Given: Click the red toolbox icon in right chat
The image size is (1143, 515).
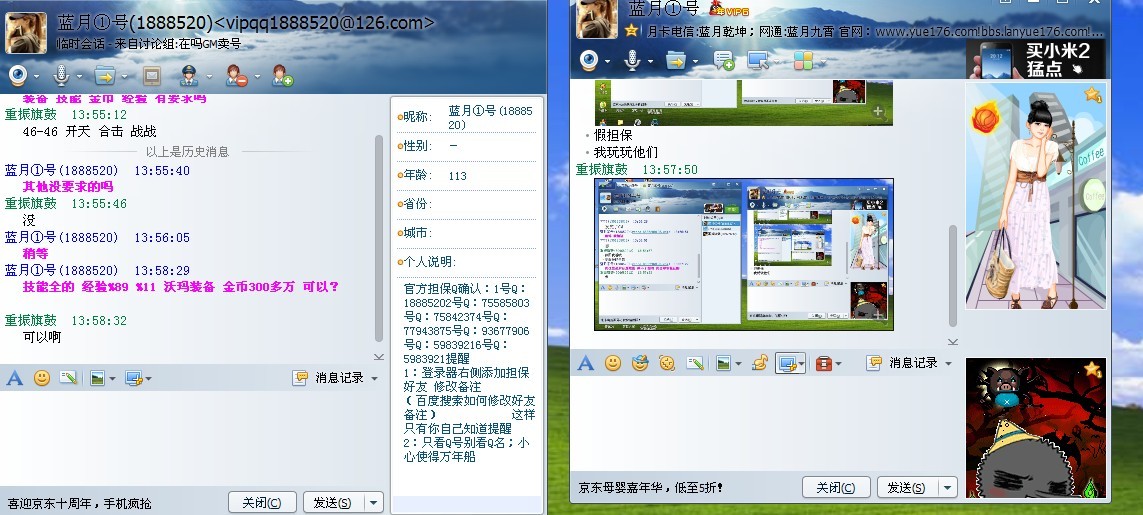Looking at the screenshot, I should pos(824,363).
